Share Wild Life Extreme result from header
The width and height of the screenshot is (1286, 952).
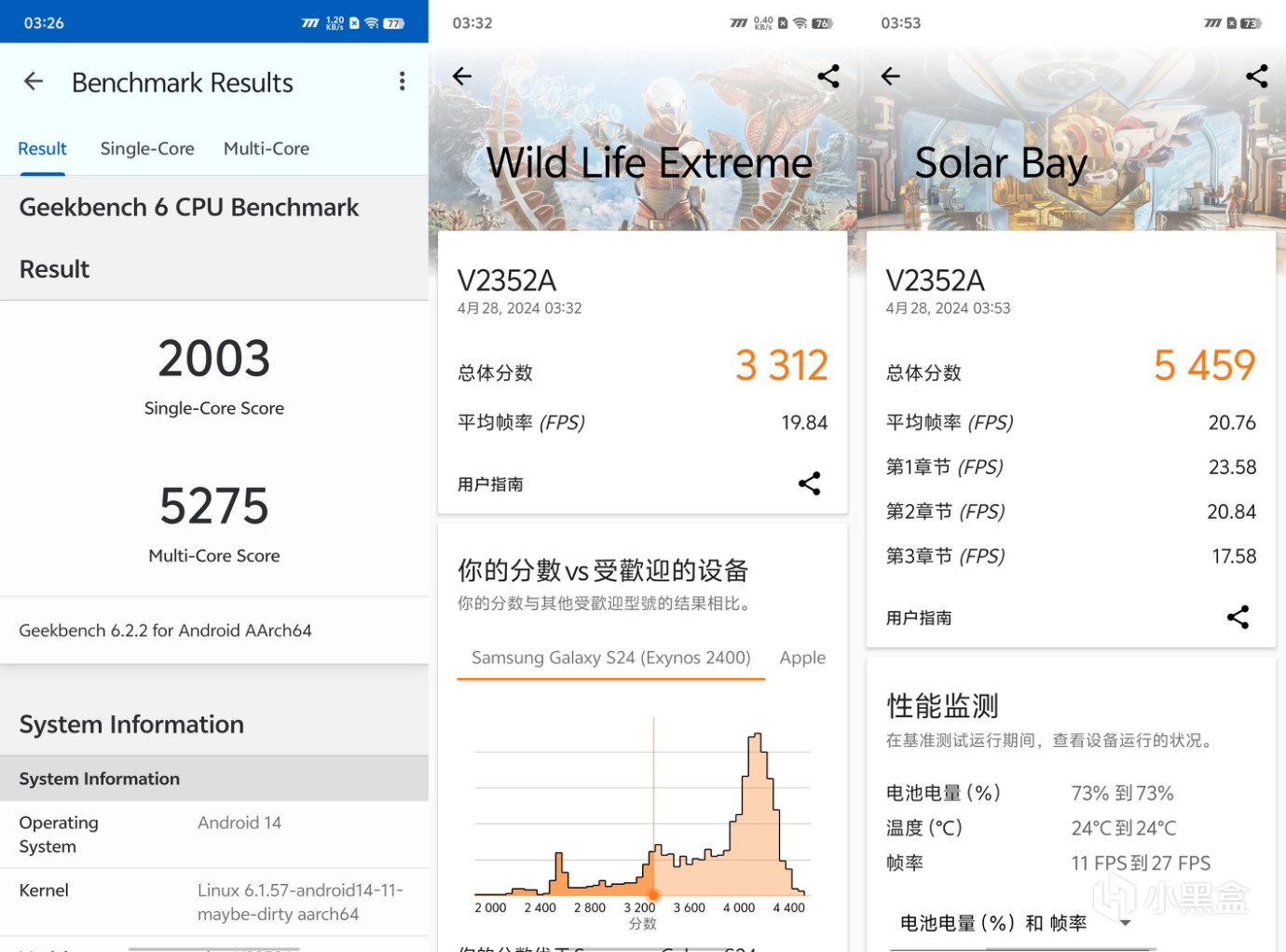[828, 76]
